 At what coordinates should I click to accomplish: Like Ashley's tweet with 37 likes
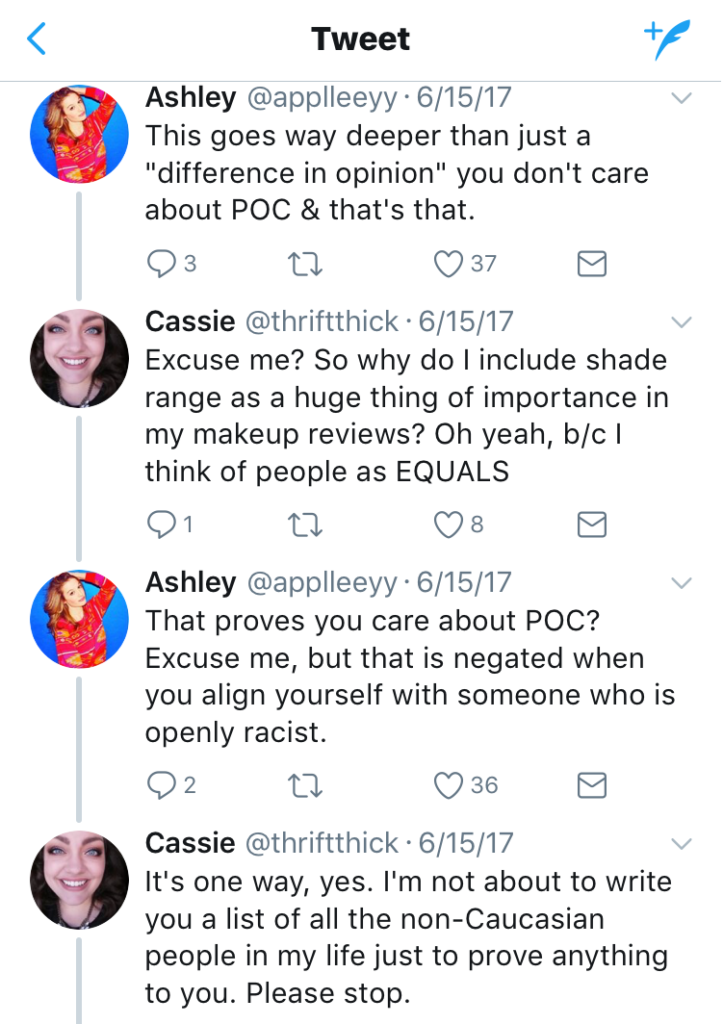point(449,263)
